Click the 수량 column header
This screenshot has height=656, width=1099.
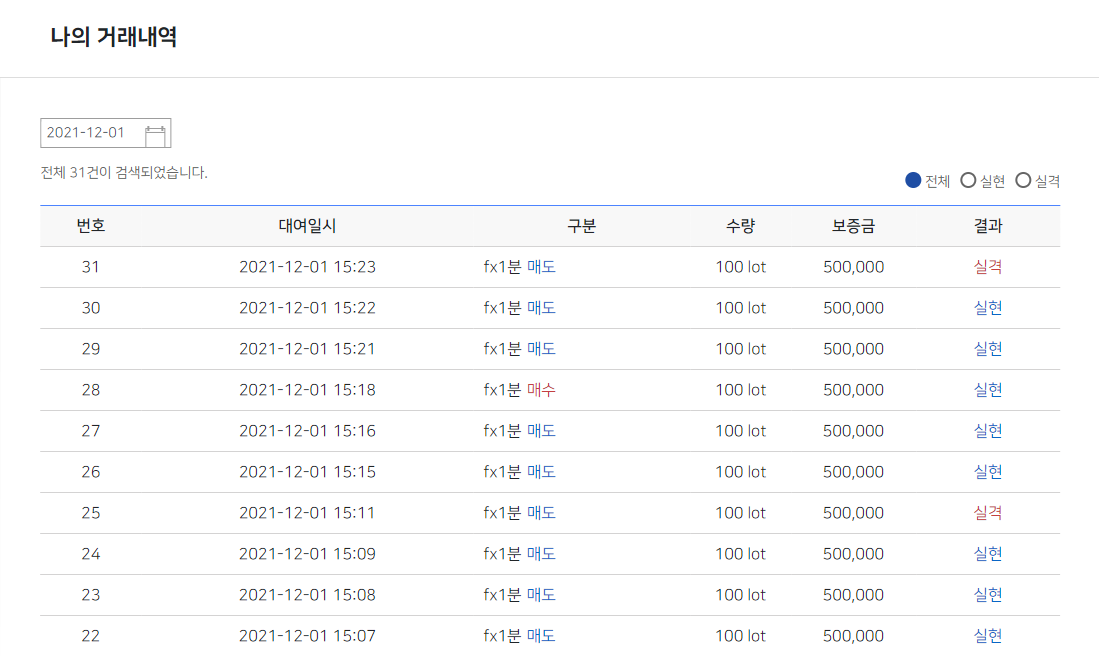click(x=740, y=226)
